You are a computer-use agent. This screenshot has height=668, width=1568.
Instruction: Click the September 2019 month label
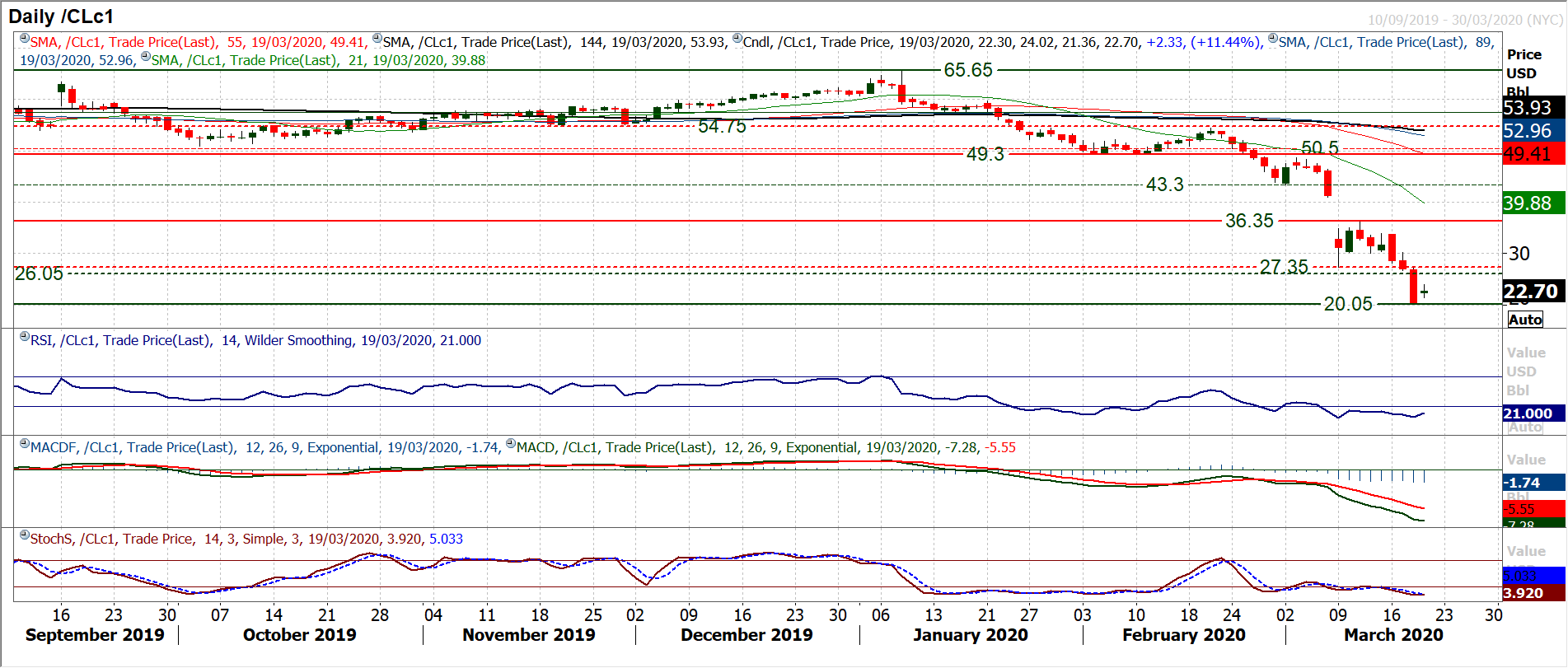pyautogui.click(x=95, y=635)
